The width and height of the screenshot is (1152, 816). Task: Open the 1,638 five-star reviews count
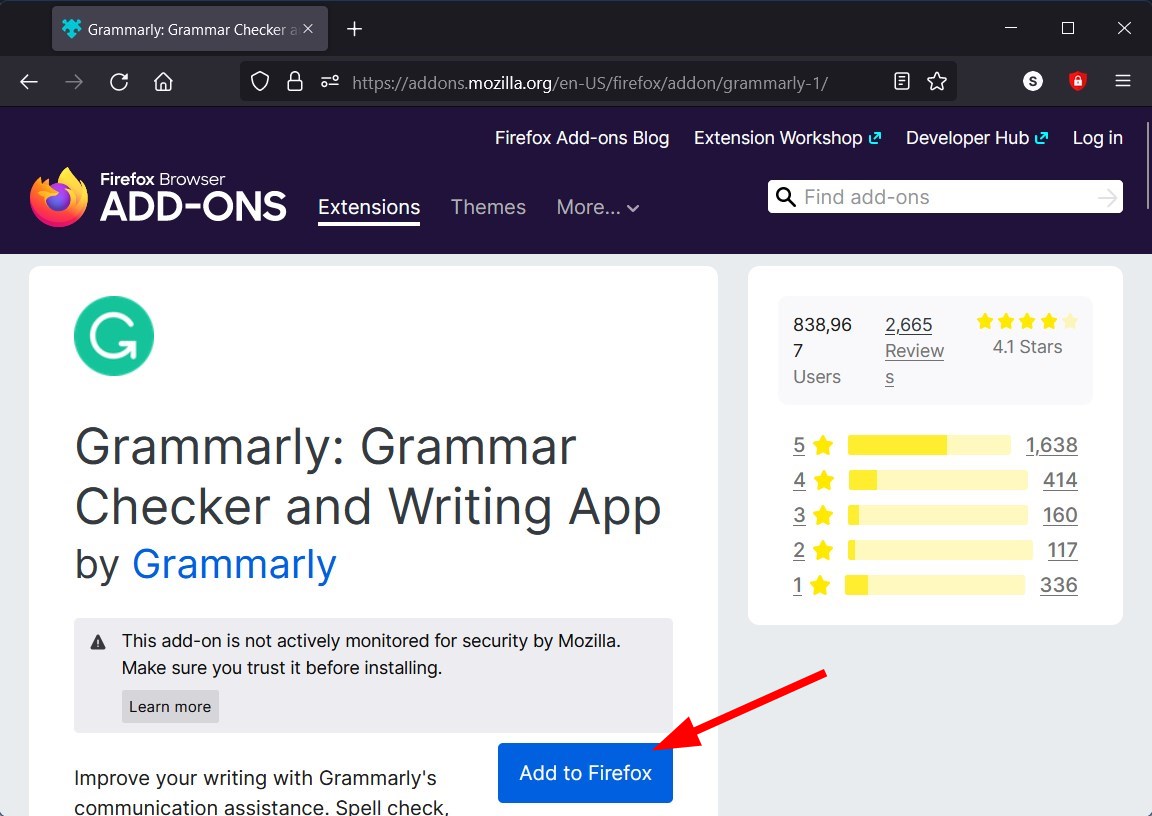pos(1051,445)
